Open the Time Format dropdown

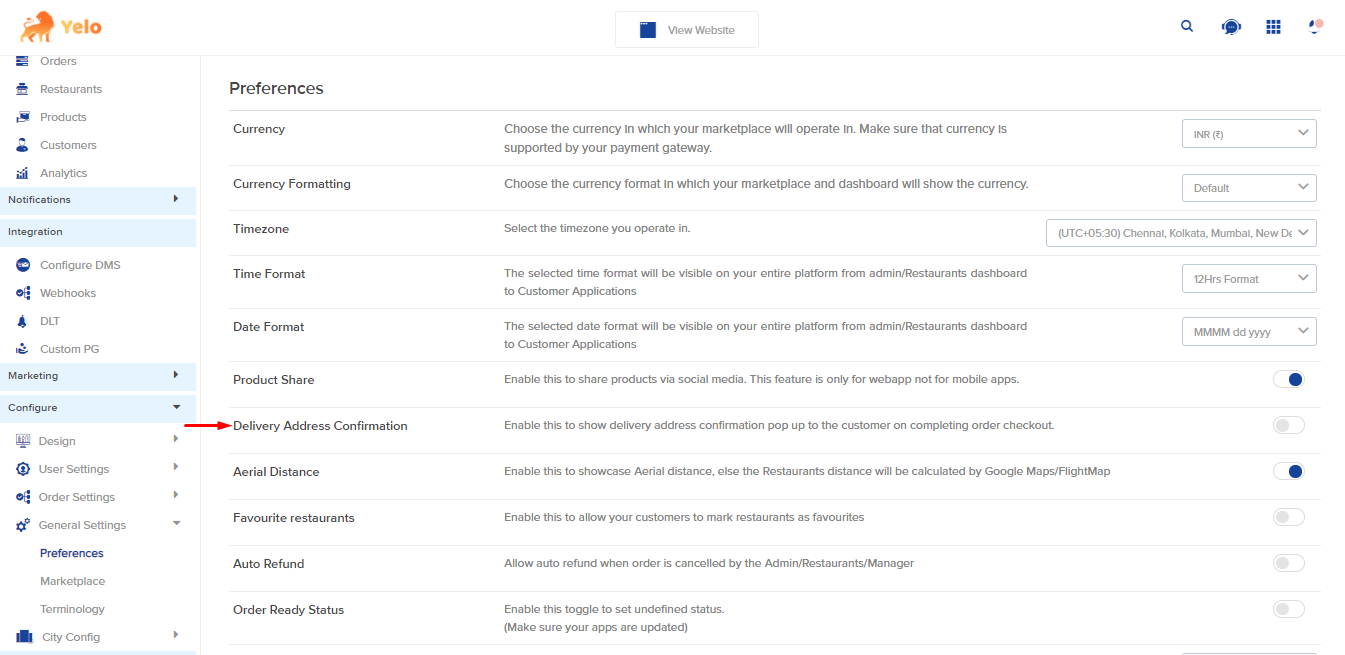pos(1249,279)
